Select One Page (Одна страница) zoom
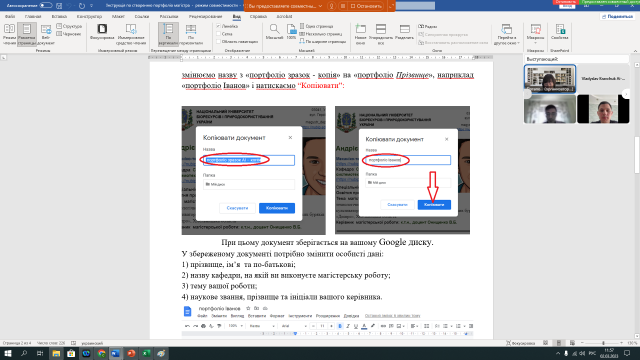Image resolution: width=640 pixels, height=360 pixels. [x=316, y=26]
